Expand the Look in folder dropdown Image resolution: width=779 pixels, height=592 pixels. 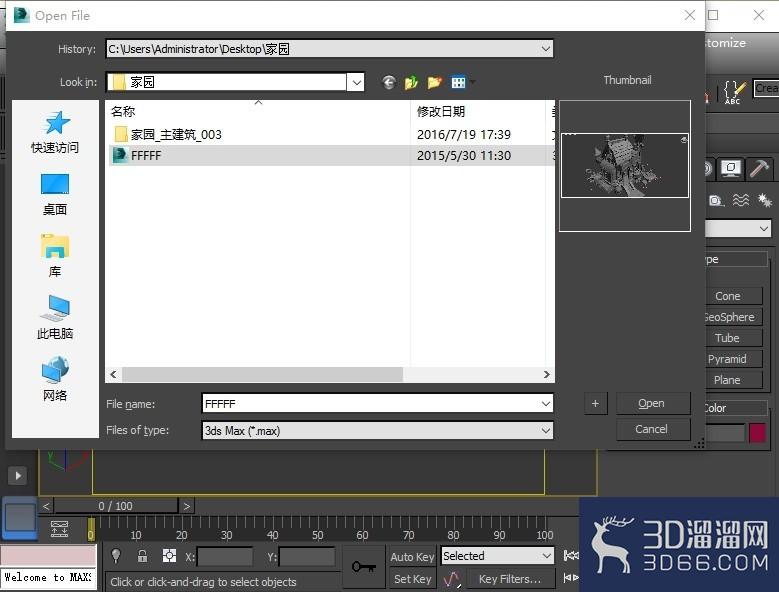357,82
